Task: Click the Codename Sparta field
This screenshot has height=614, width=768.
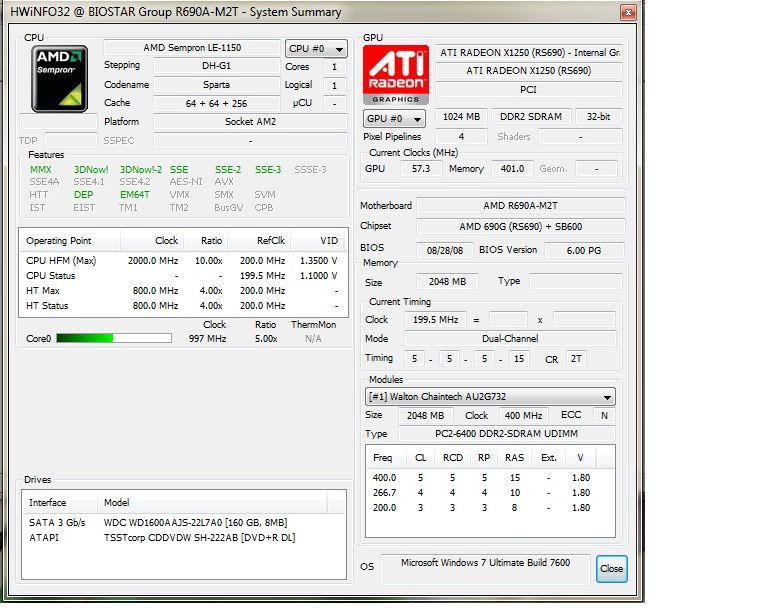Action: coord(216,84)
